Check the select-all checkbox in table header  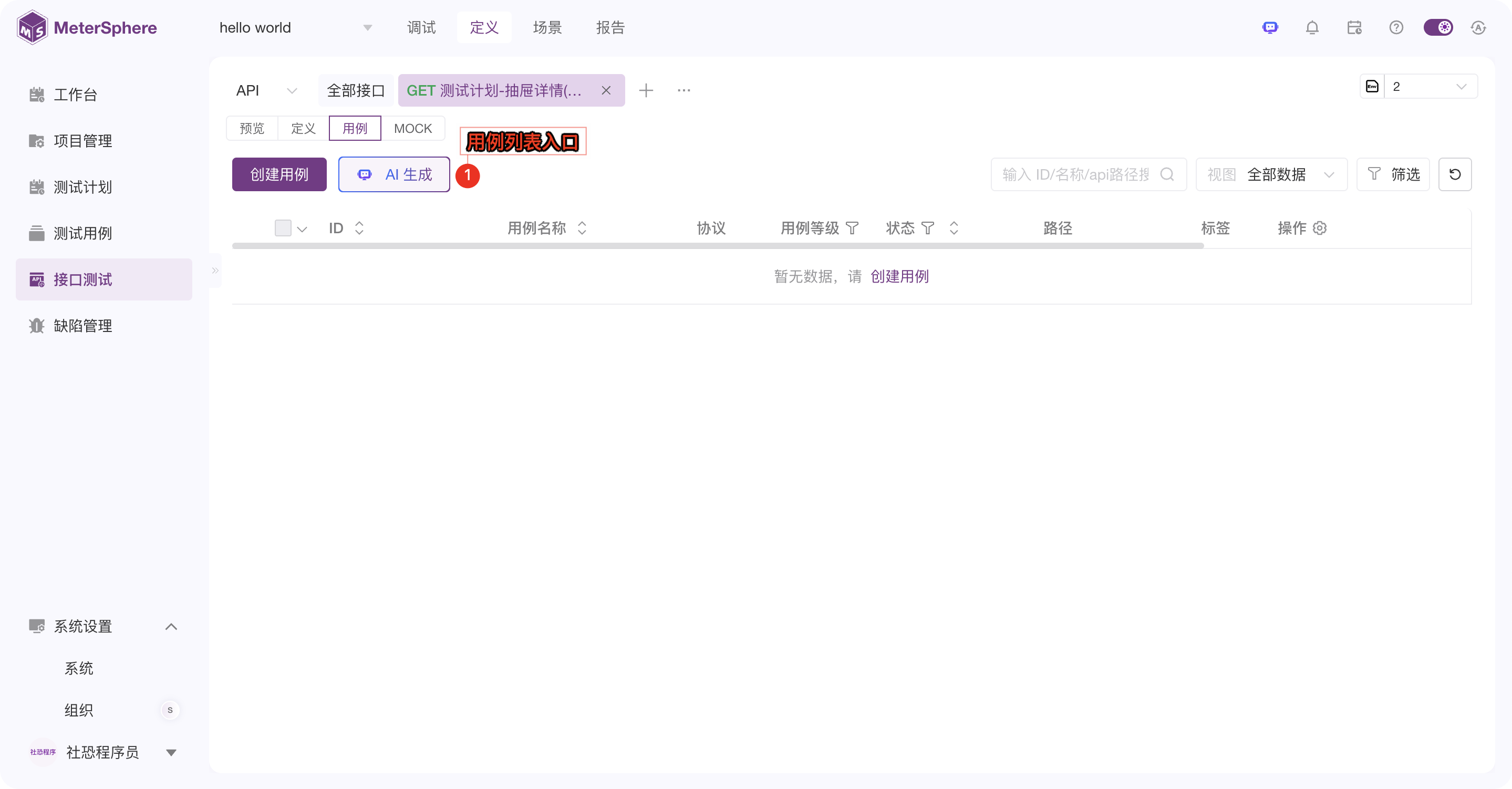(x=283, y=228)
